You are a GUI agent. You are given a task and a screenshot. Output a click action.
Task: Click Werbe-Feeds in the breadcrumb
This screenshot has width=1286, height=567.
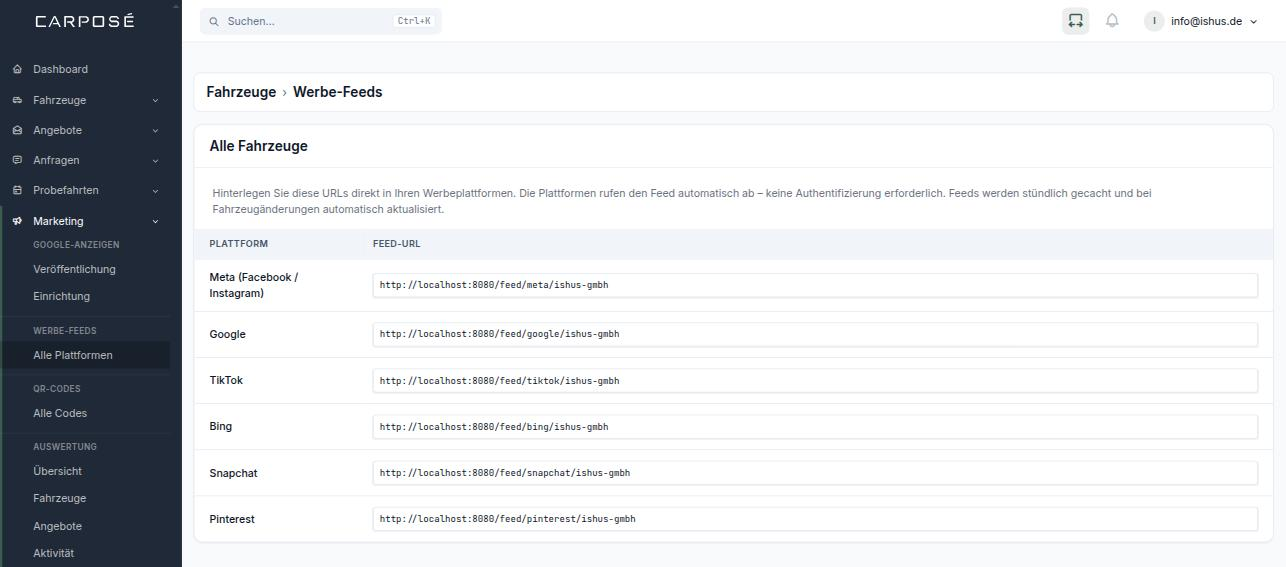337,92
